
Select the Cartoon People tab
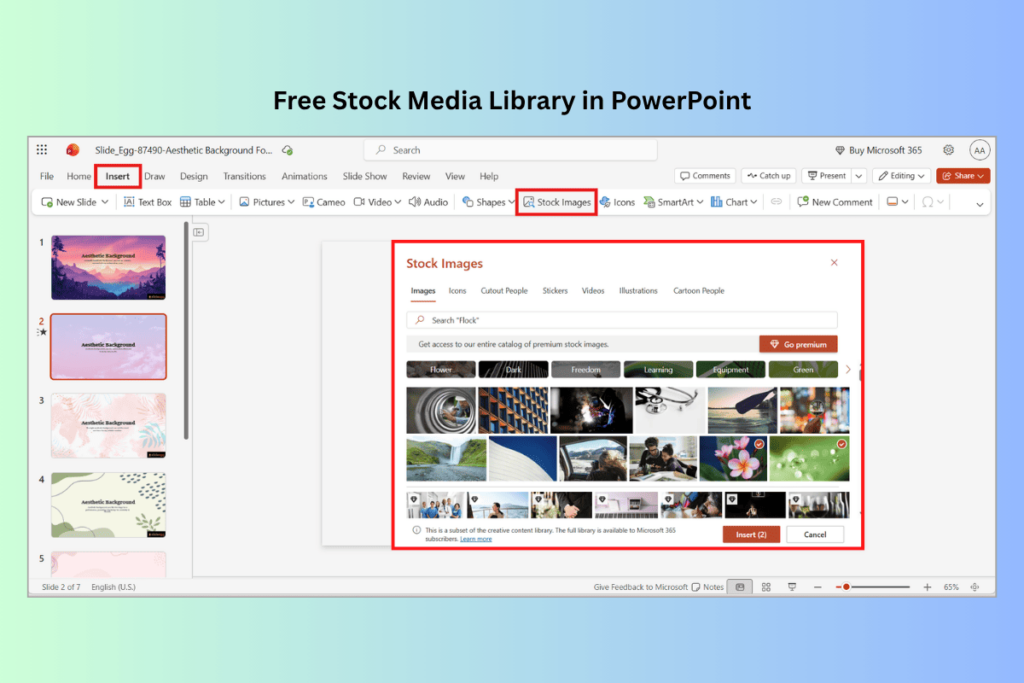699,291
